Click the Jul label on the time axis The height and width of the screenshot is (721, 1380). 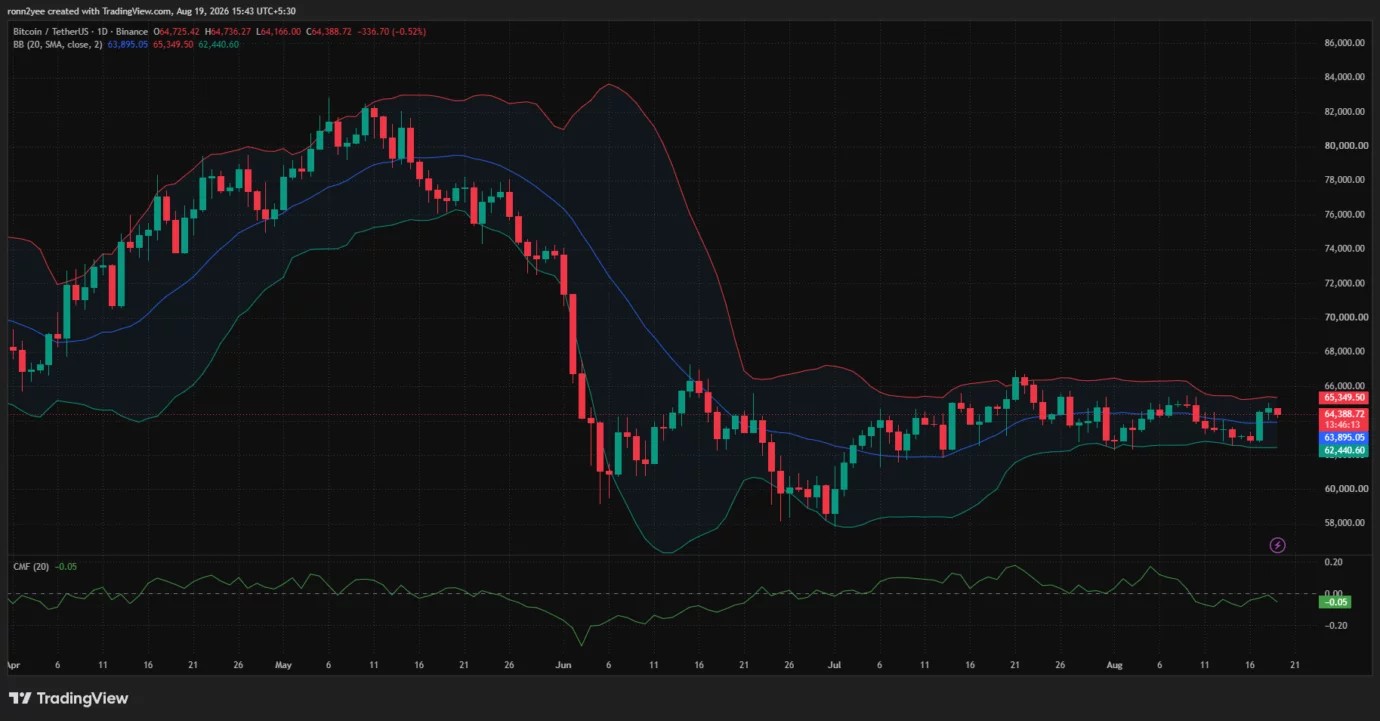[834, 664]
